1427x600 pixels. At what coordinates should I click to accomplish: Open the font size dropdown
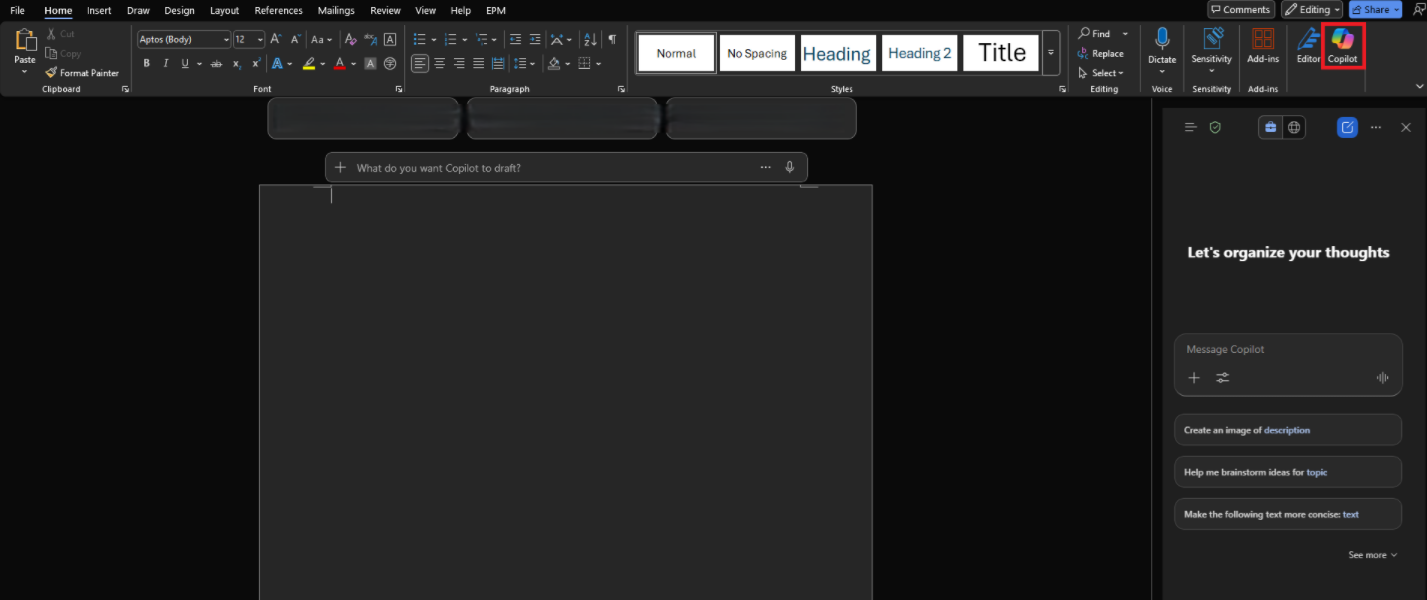point(260,39)
